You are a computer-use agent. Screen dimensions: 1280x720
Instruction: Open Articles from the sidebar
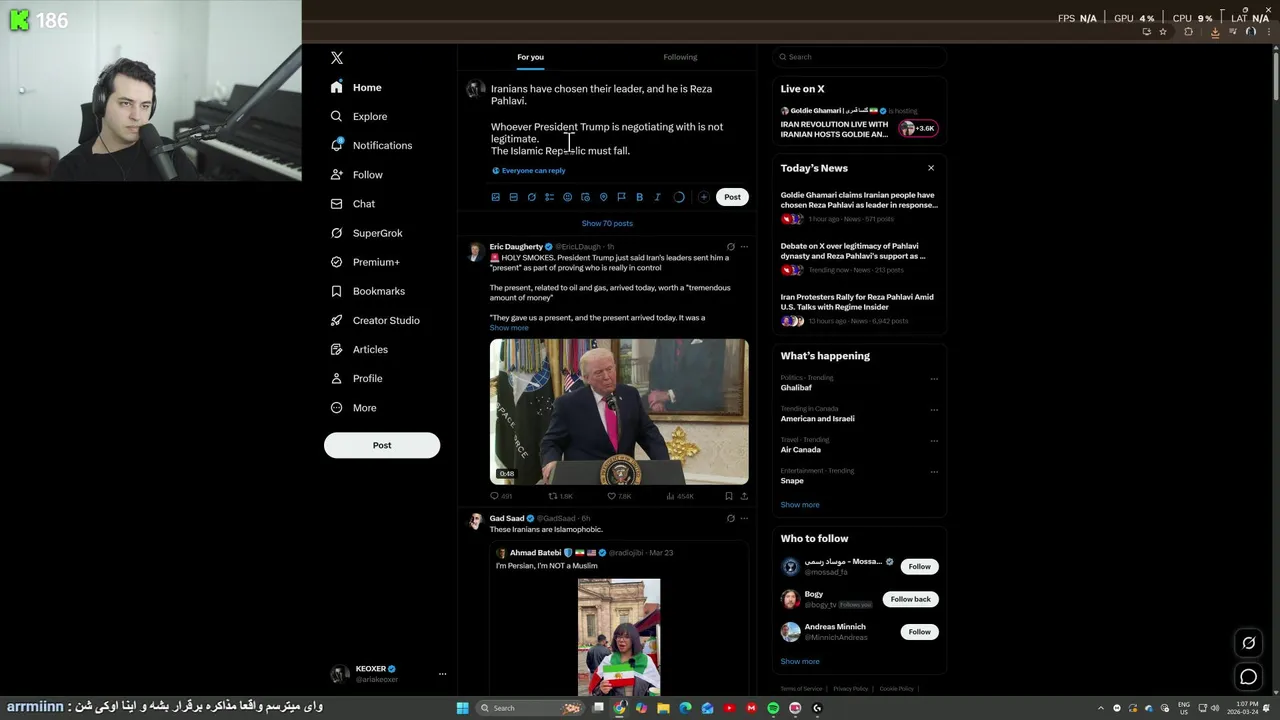pyautogui.click(x=358, y=349)
